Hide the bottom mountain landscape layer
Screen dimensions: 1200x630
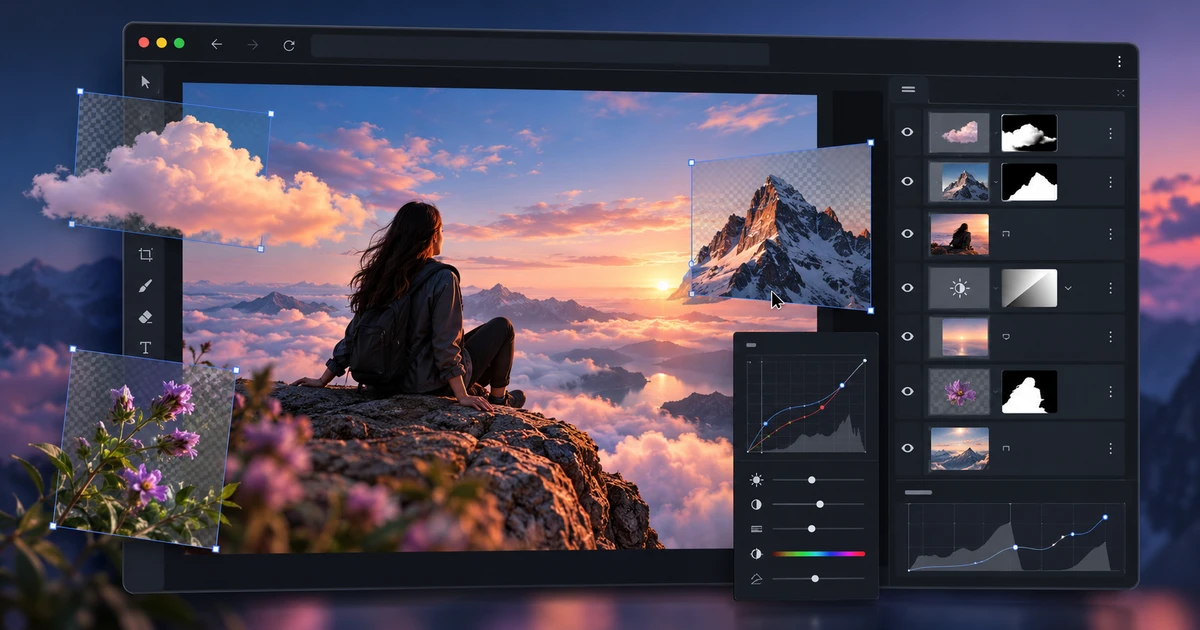point(907,449)
